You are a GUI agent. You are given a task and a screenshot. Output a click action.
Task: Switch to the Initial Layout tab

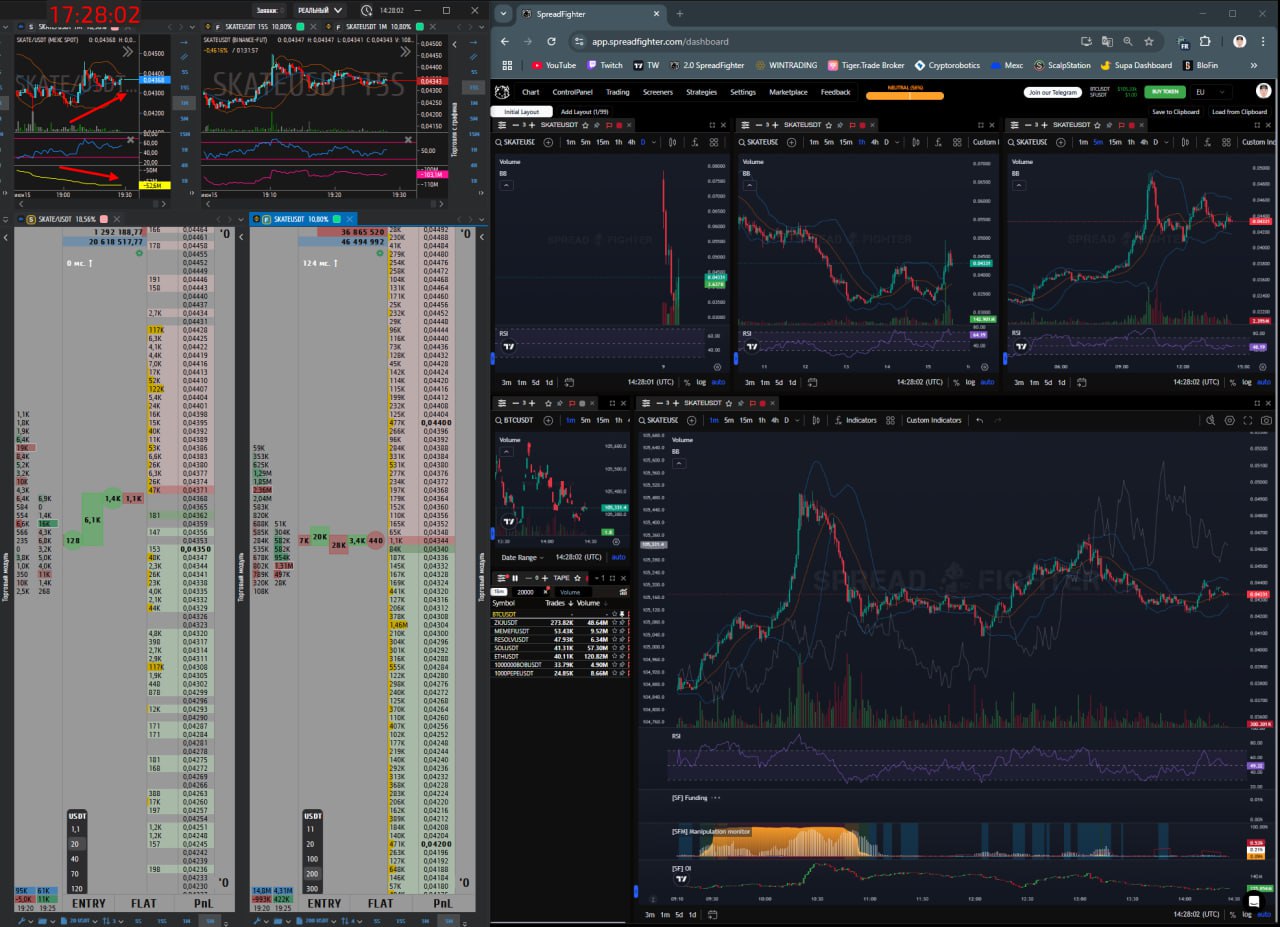pos(521,112)
